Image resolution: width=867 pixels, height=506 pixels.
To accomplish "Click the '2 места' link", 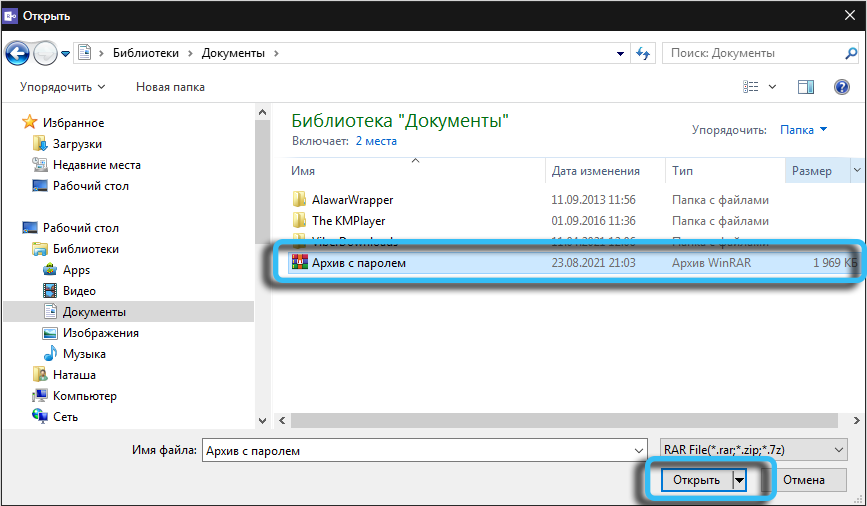I will pos(376,142).
